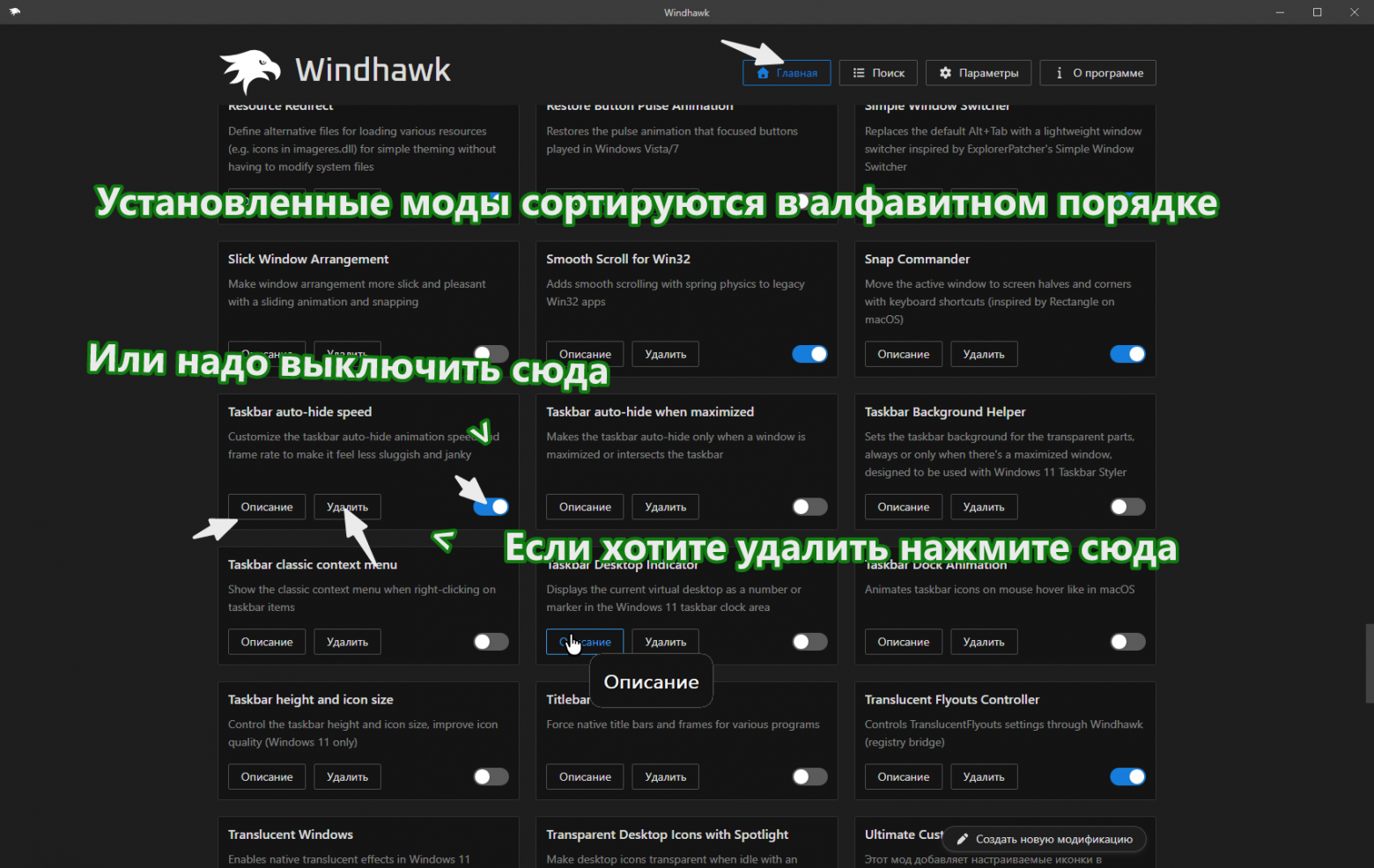
Task: Open Описание for Snap Commander
Action: point(903,354)
